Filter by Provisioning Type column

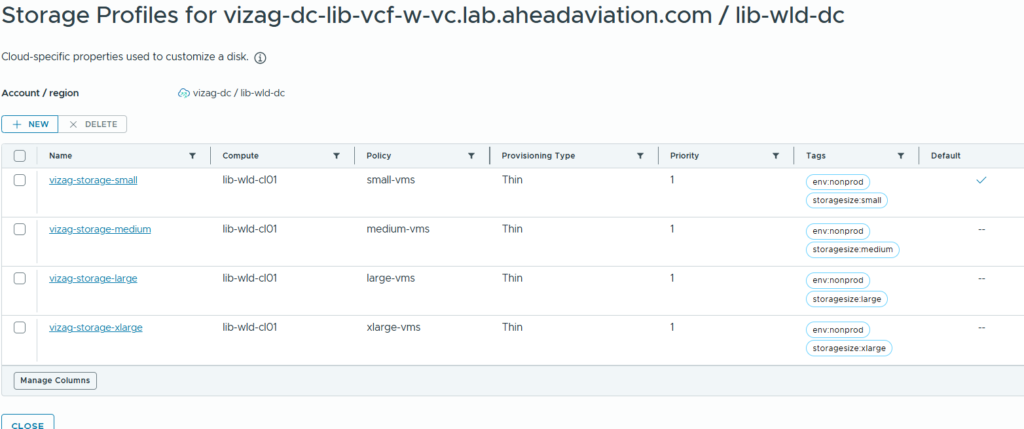click(639, 156)
